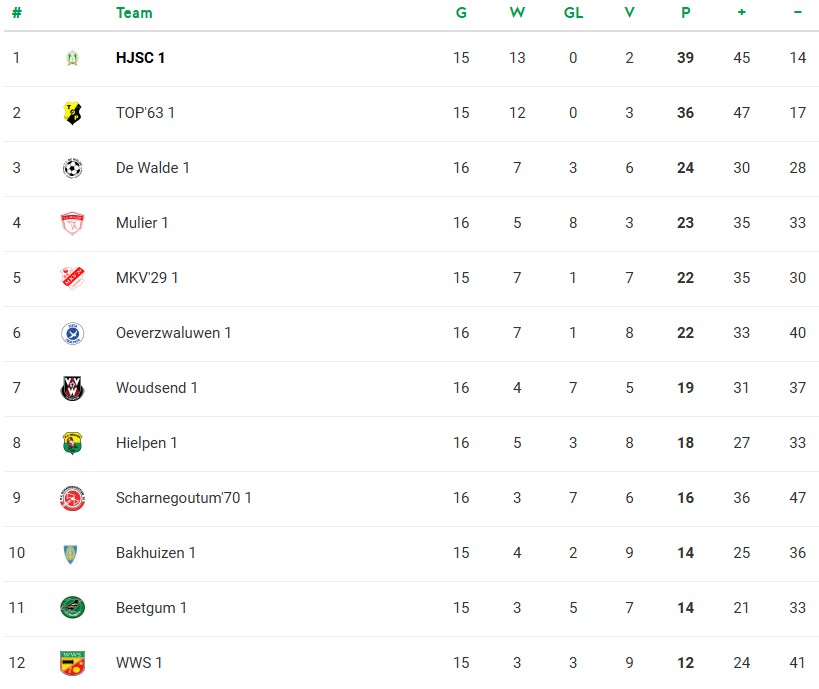Screen dimensions: 819x689
Task: Click the G games column header
Action: click(x=461, y=13)
